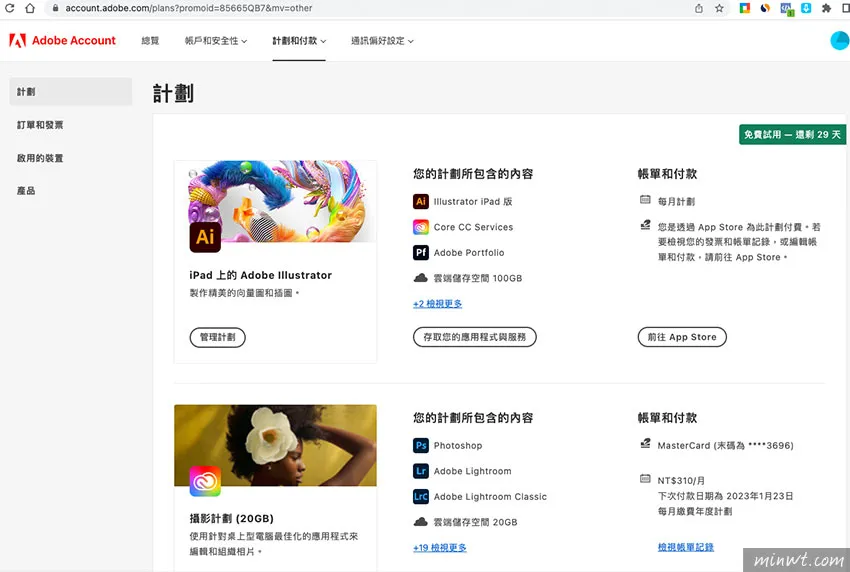Expand the 帳戶和安全性 dropdown menu
This screenshot has height=572, width=850.
coord(215,41)
